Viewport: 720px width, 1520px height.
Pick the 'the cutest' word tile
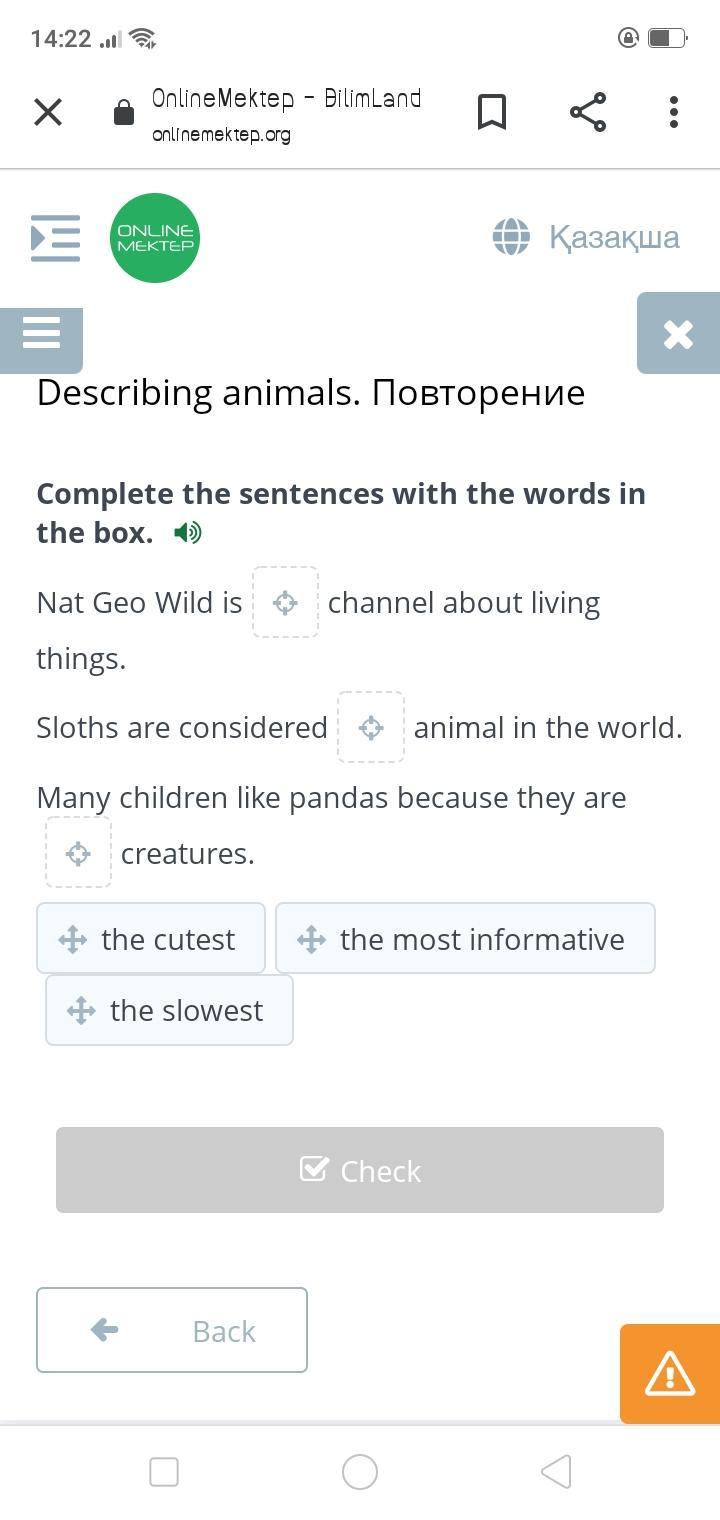click(151, 939)
